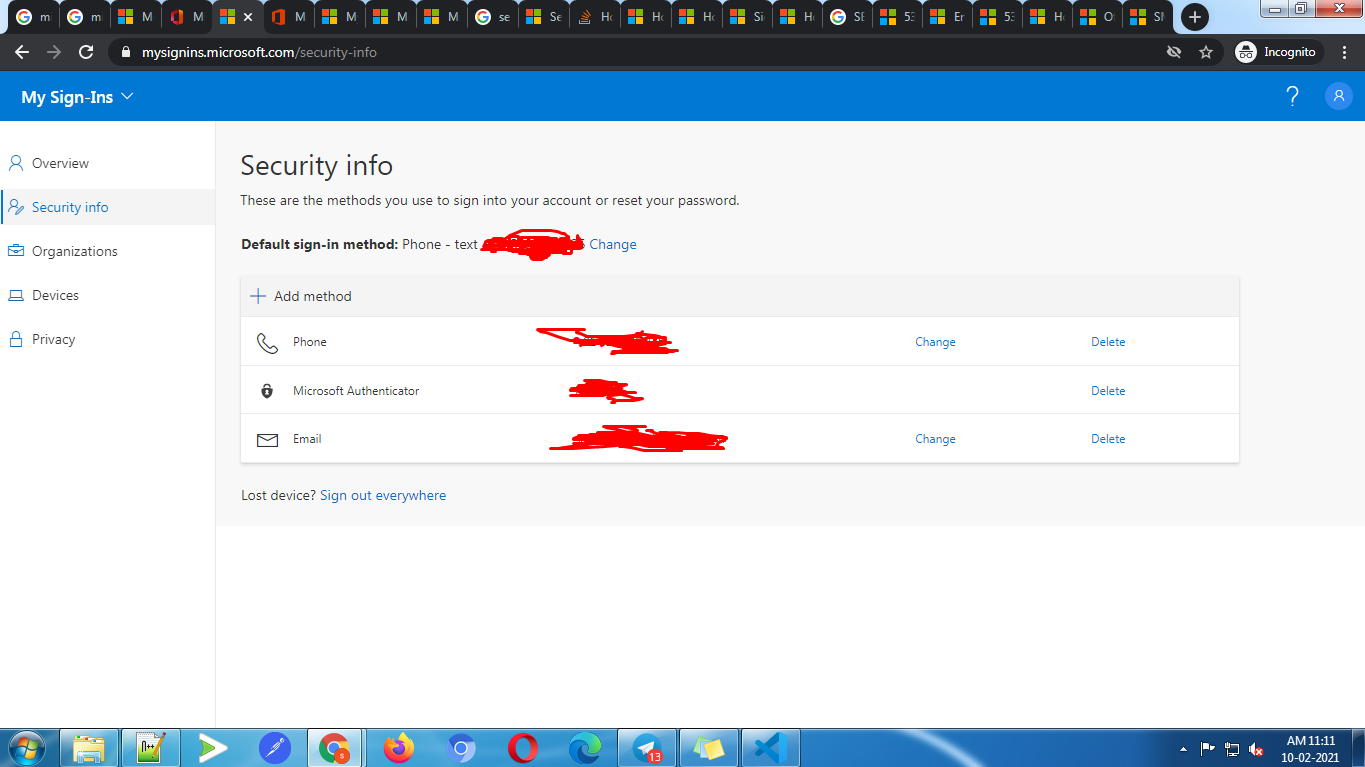
Task: Click the address bar URL
Action: [x=259, y=52]
